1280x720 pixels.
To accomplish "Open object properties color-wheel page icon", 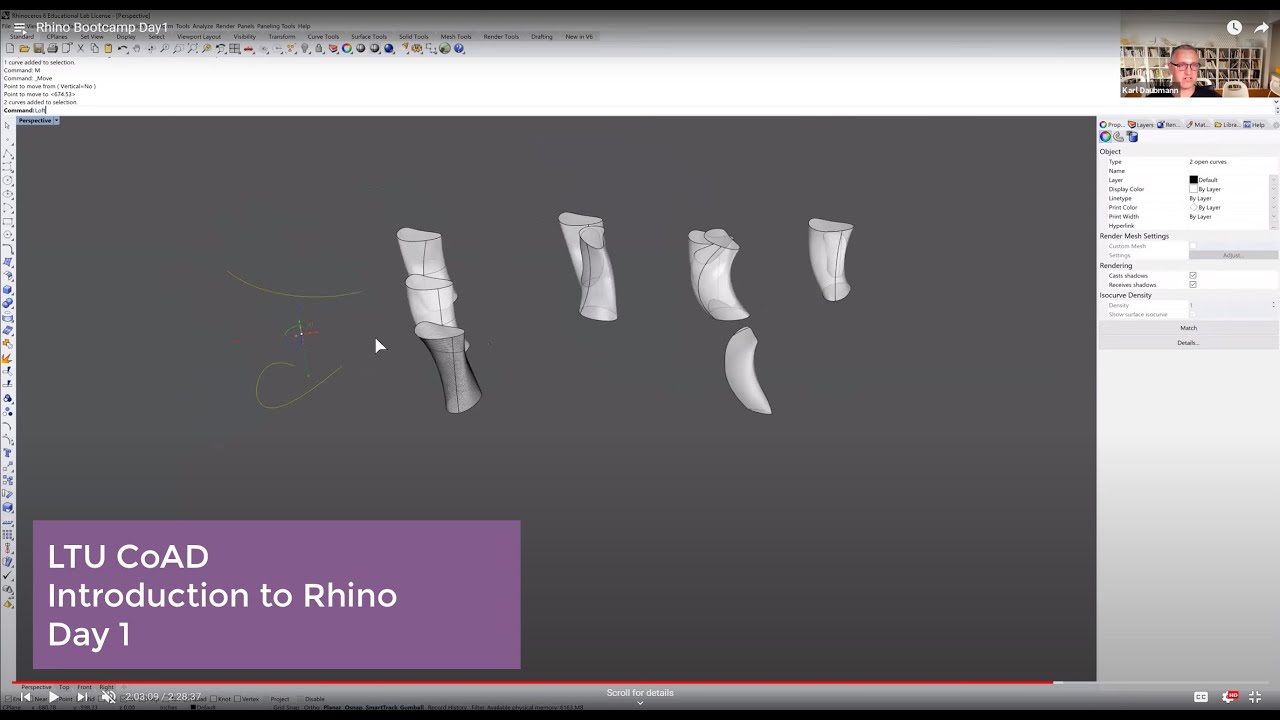I will (1105, 137).
